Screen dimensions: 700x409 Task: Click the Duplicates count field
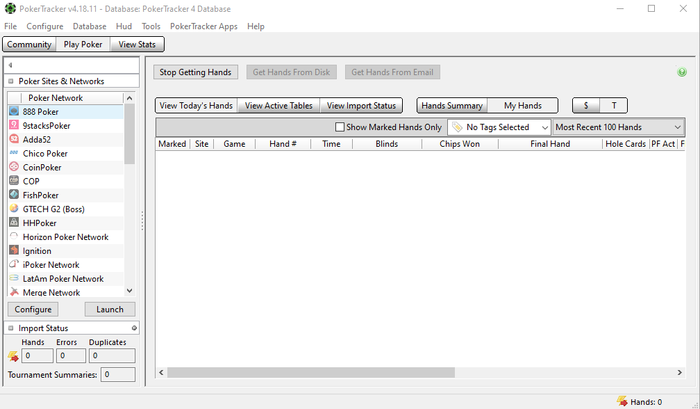112,356
